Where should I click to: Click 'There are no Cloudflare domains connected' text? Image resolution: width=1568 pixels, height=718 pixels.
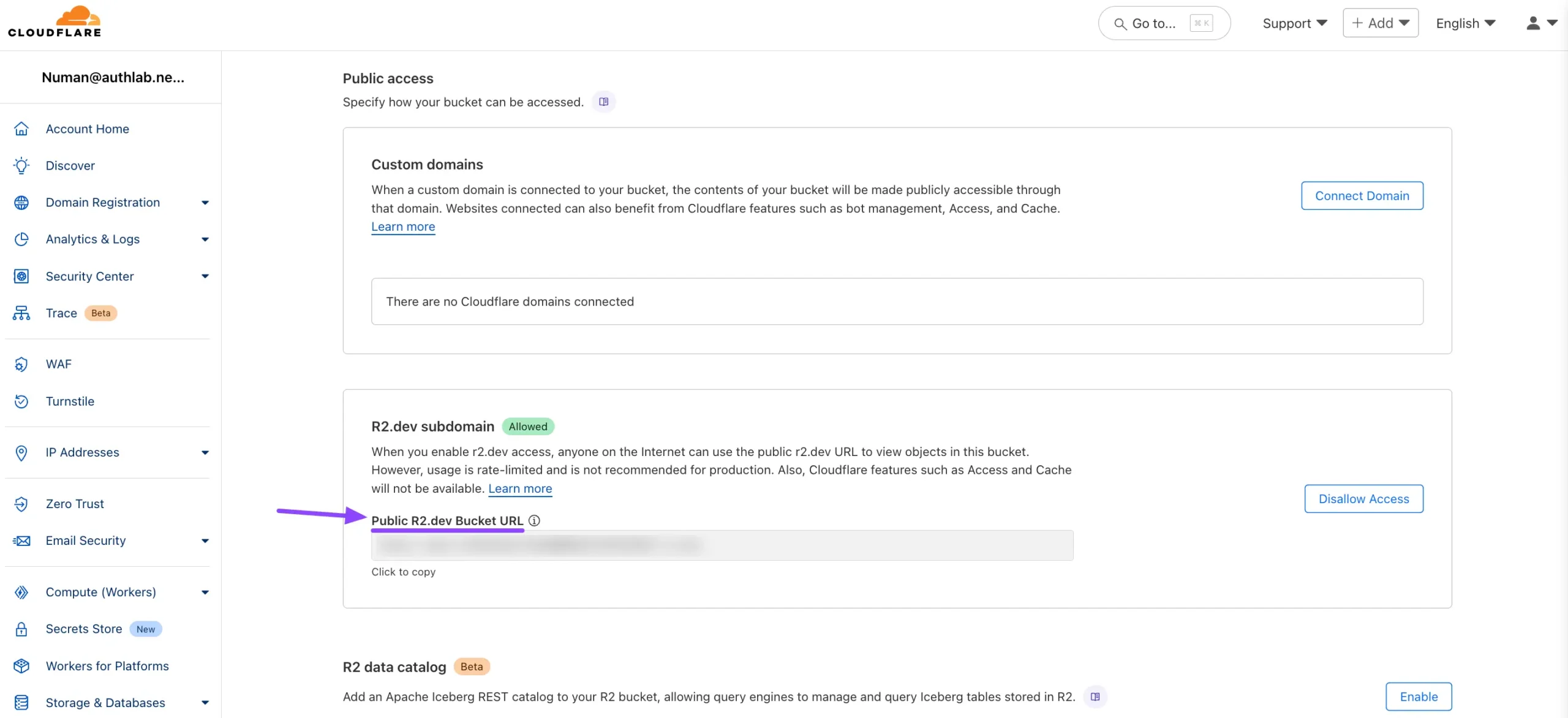click(510, 302)
